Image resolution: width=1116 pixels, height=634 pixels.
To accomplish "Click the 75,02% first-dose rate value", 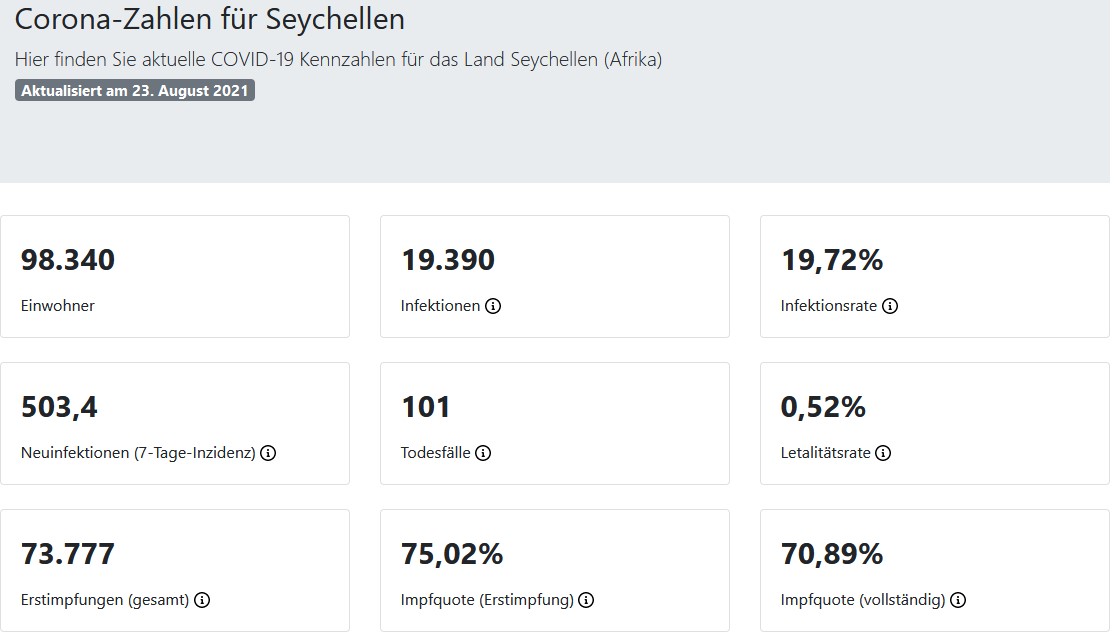I will [452, 553].
